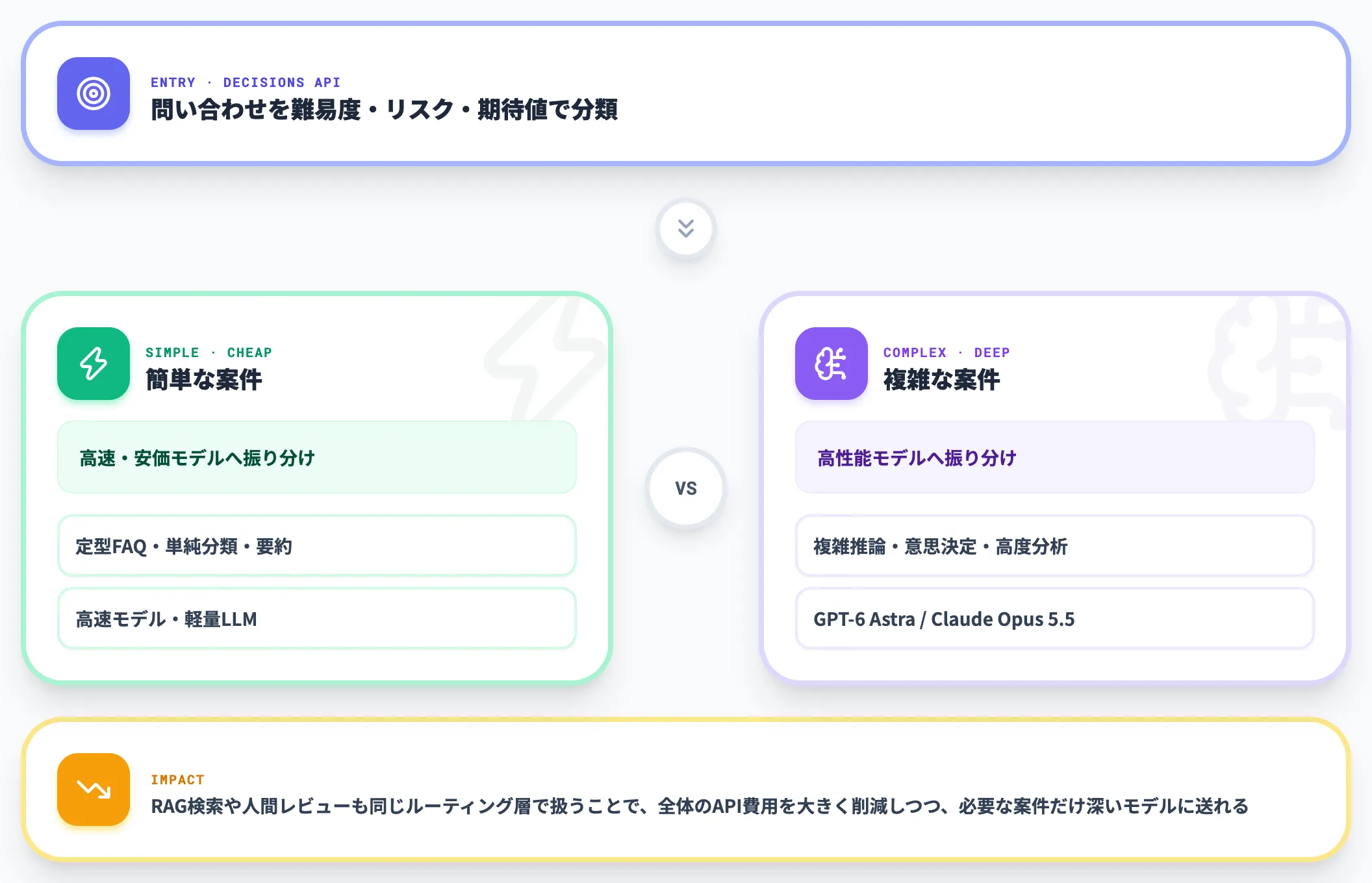Click the 高速モデル・軽量LLM row
The height and width of the screenshot is (883, 1372).
coord(317,618)
